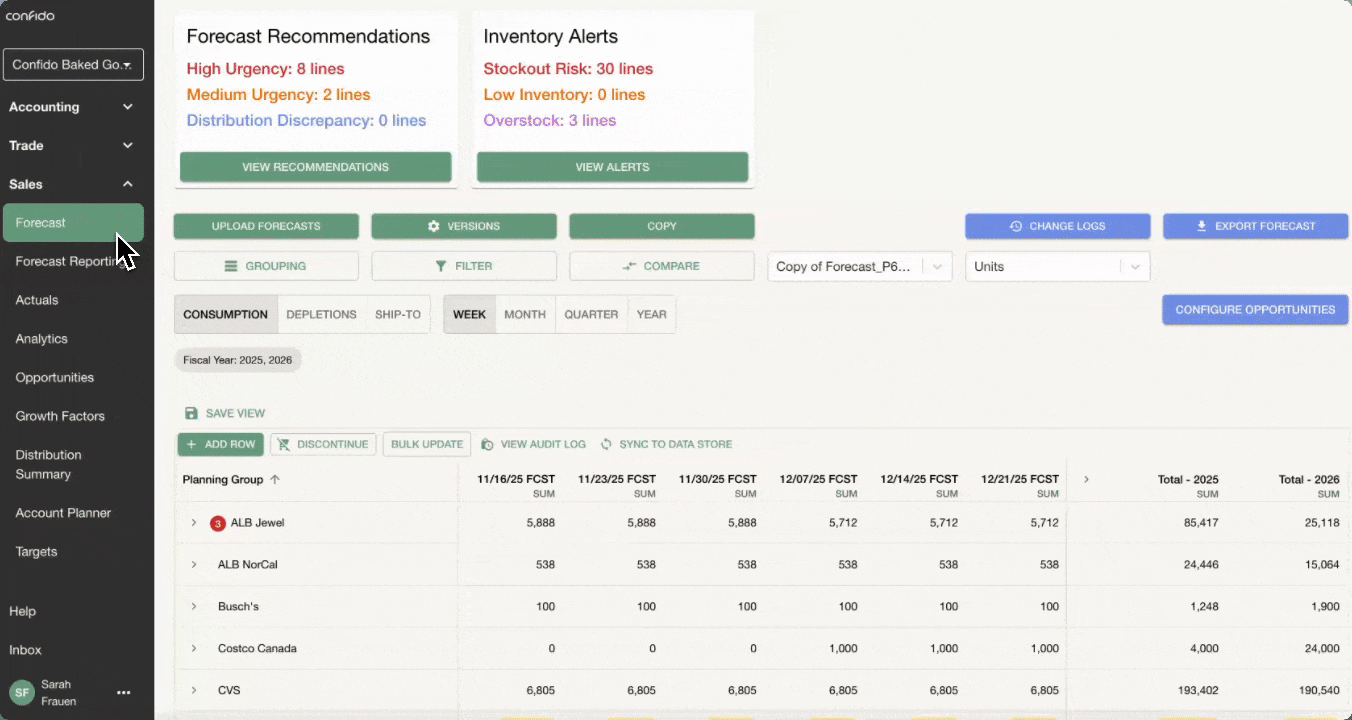Click the View Recommendations button
The image size is (1352, 720).
pyautogui.click(x=315, y=167)
